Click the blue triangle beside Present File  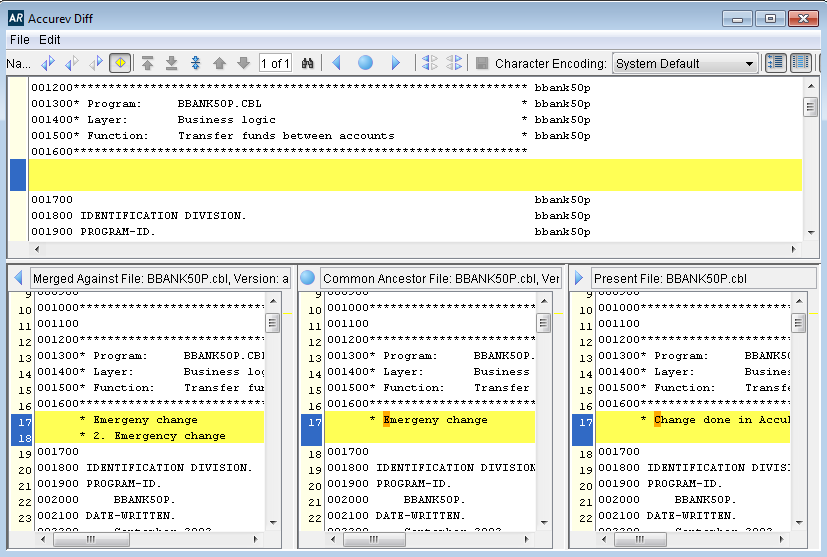[x=579, y=278]
